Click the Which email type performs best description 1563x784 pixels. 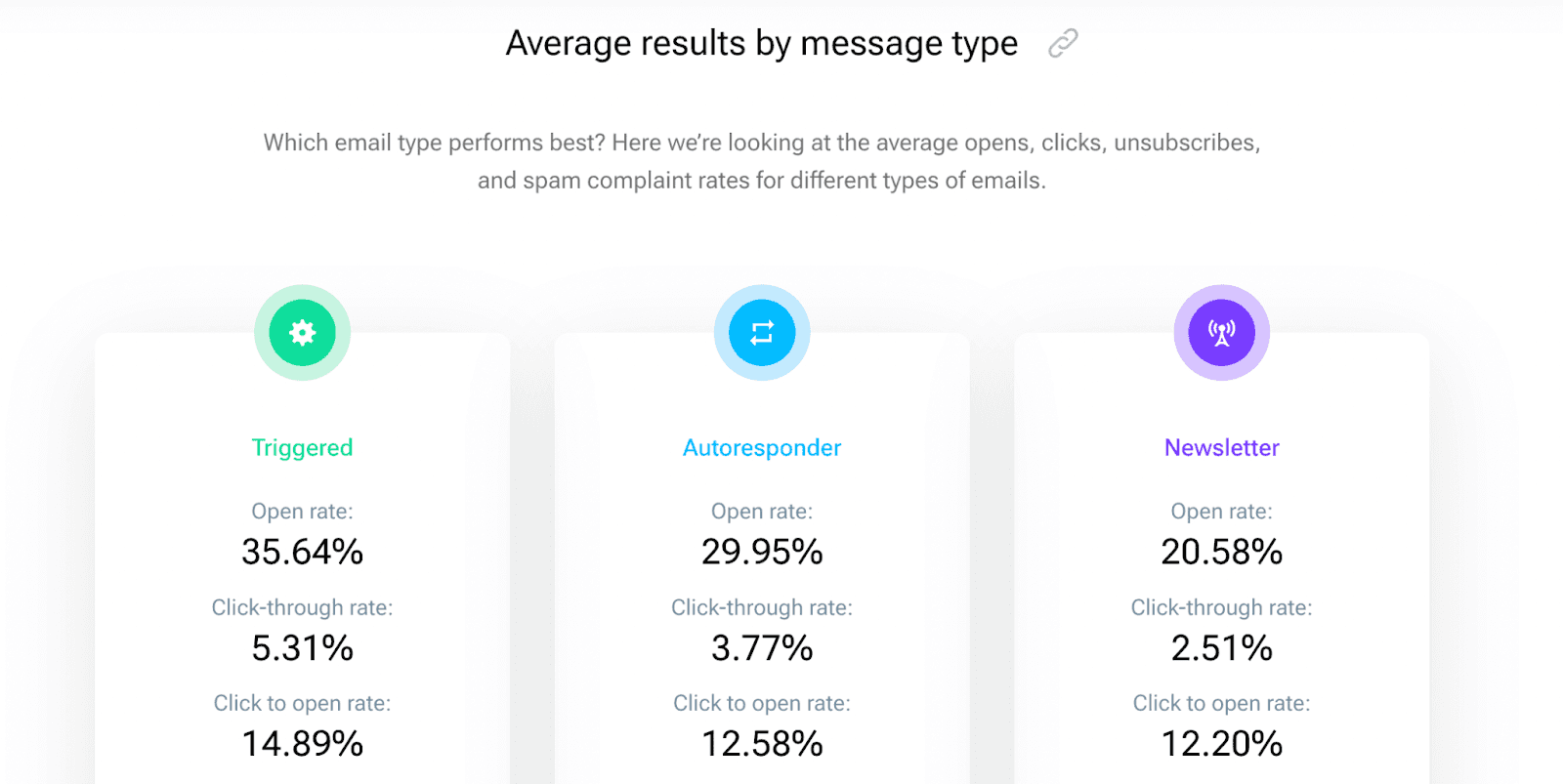point(762,161)
